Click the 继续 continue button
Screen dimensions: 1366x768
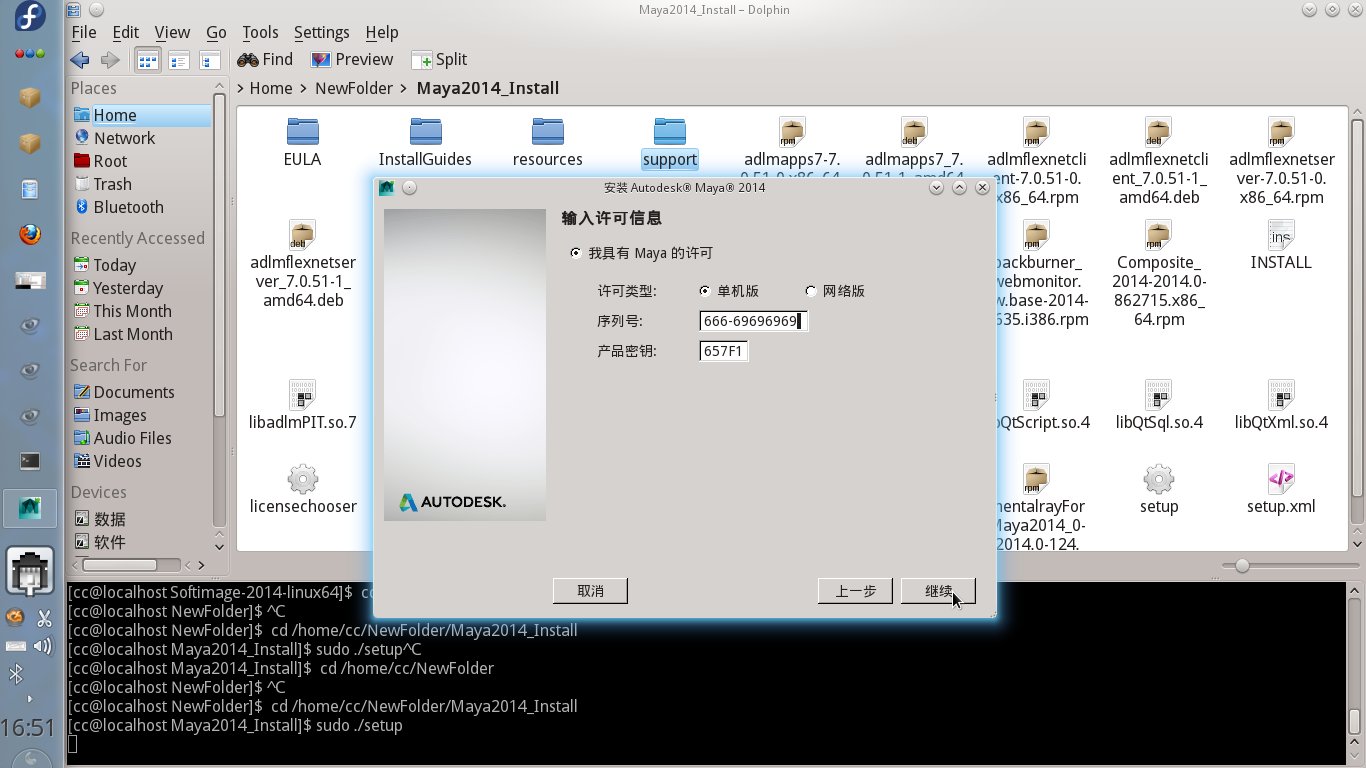(938, 591)
